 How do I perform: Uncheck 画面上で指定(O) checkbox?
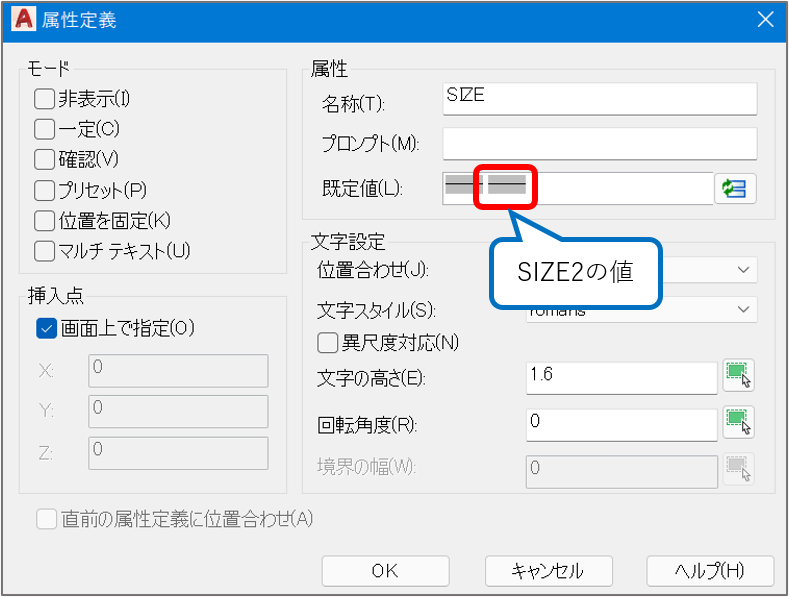coord(46,328)
